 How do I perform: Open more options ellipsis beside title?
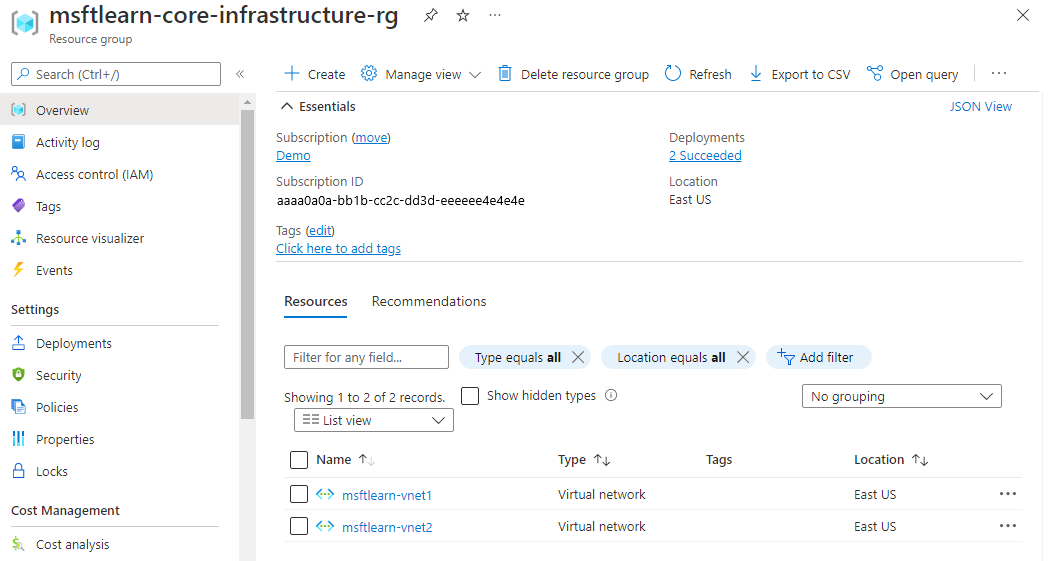tap(495, 15)
